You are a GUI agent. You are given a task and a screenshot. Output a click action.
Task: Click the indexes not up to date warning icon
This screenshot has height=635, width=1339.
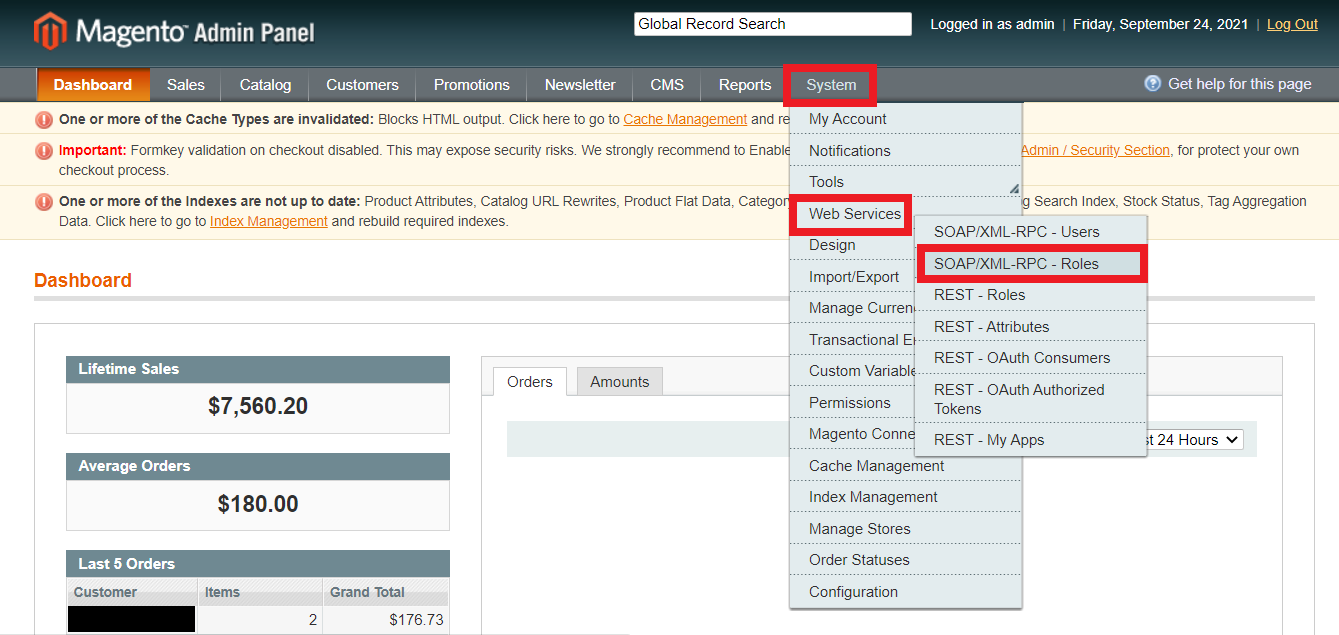[44, 202]
